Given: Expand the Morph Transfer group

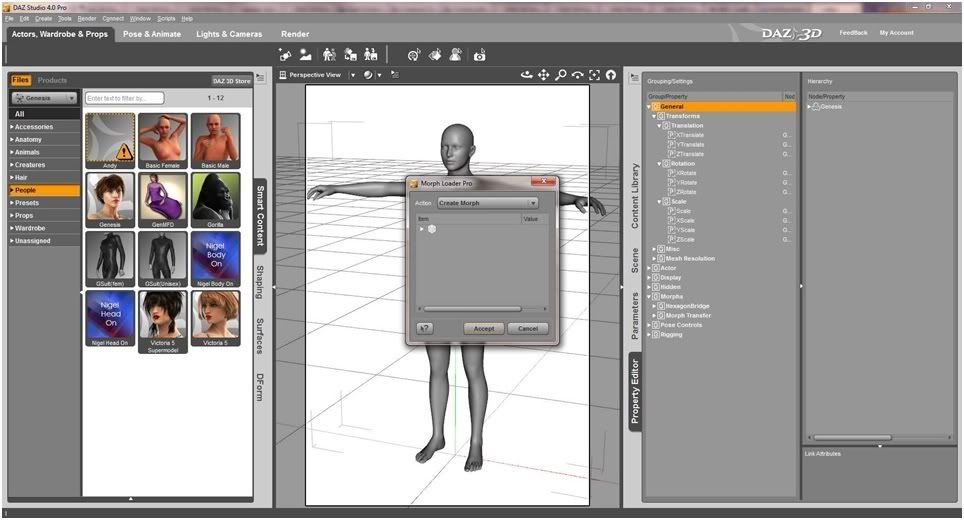Looking at the screenshot, I should tap(654, 316).
